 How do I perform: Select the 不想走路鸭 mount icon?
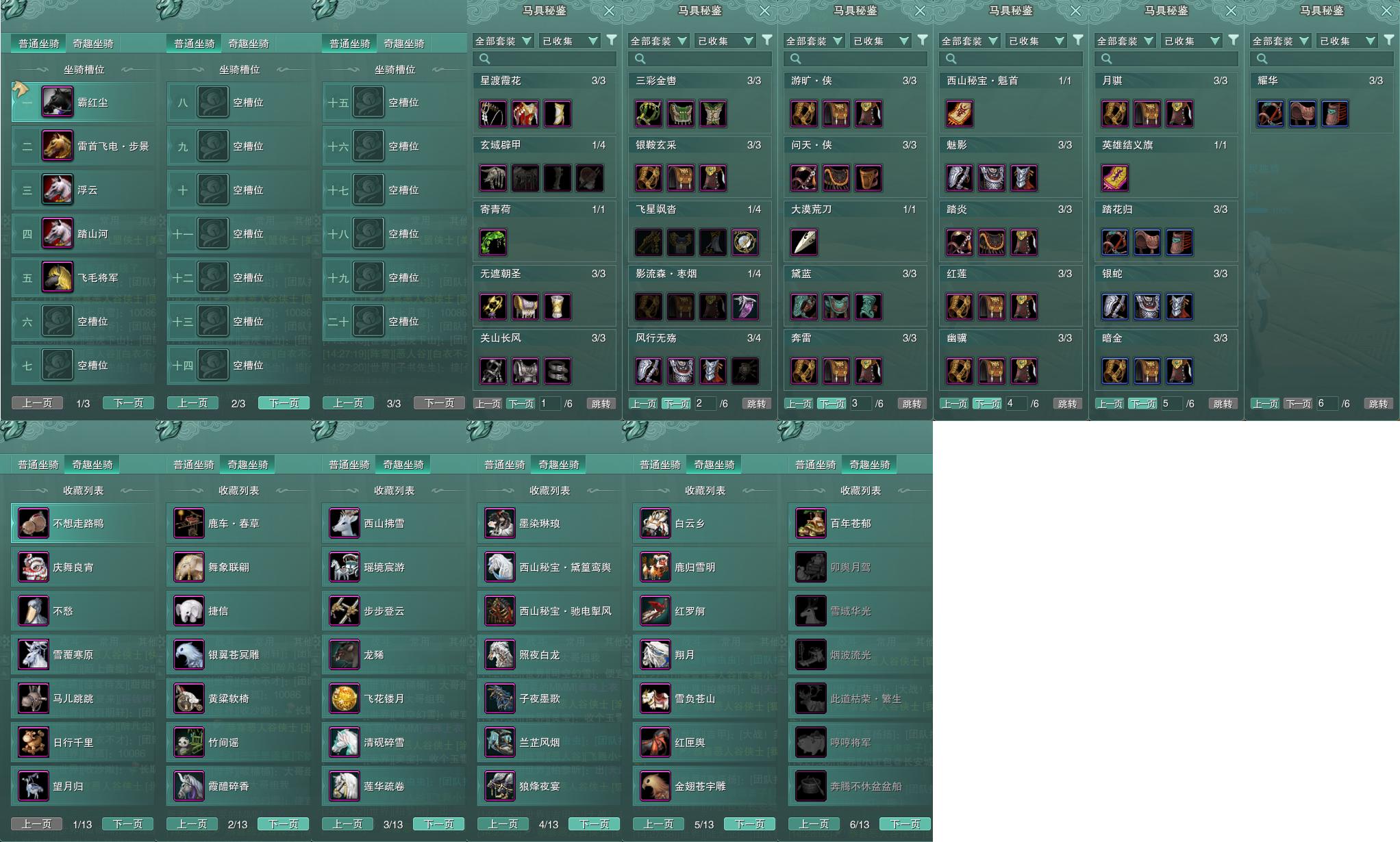[x=34, y=524]
